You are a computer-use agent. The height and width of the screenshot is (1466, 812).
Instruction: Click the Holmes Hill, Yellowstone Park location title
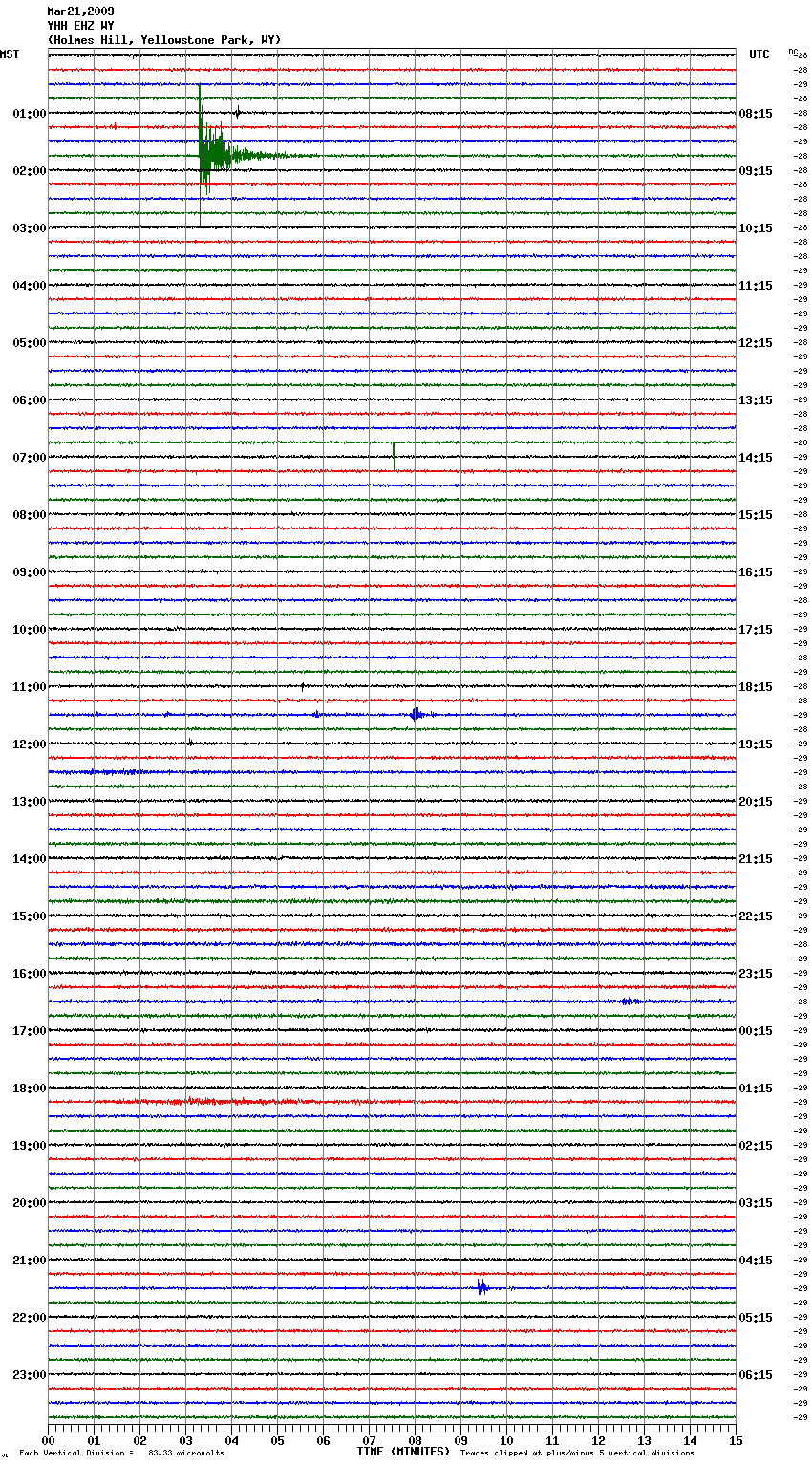pyautogui.click(x=164, y=40)
